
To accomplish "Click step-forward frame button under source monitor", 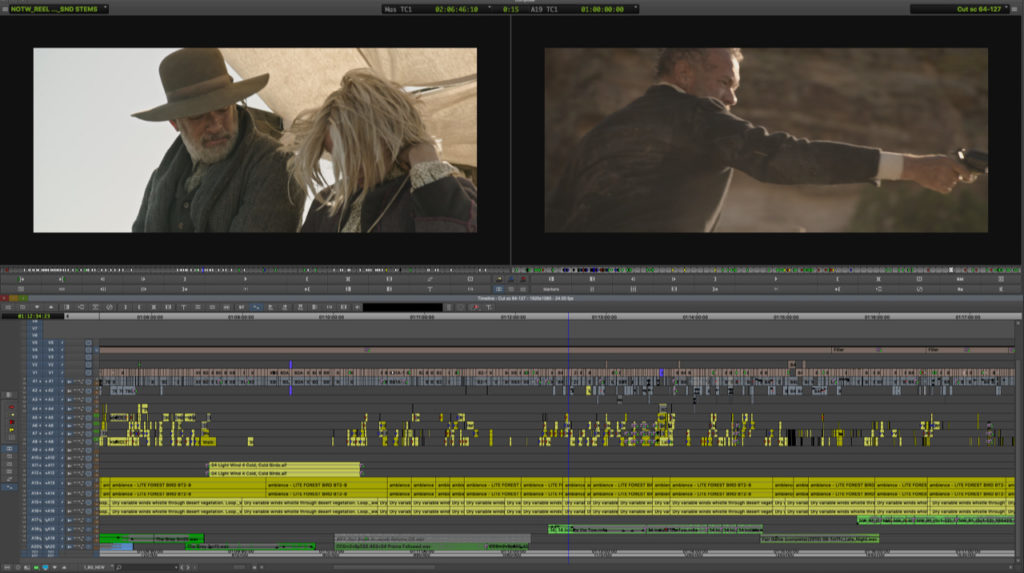I will pos(143,279).
